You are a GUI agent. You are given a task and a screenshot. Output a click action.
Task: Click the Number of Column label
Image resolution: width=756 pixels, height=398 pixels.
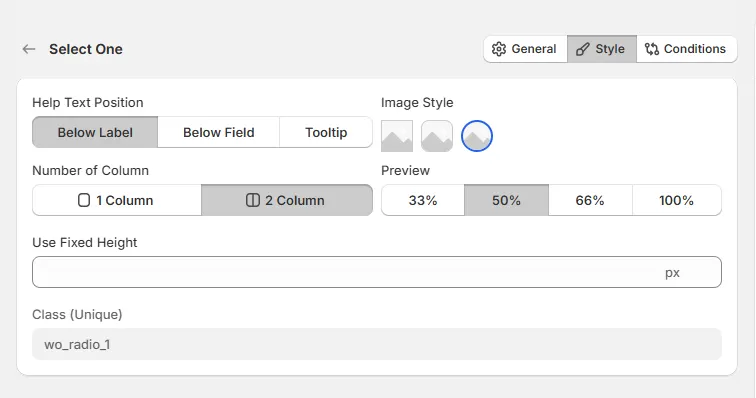[x=91, y=170]
